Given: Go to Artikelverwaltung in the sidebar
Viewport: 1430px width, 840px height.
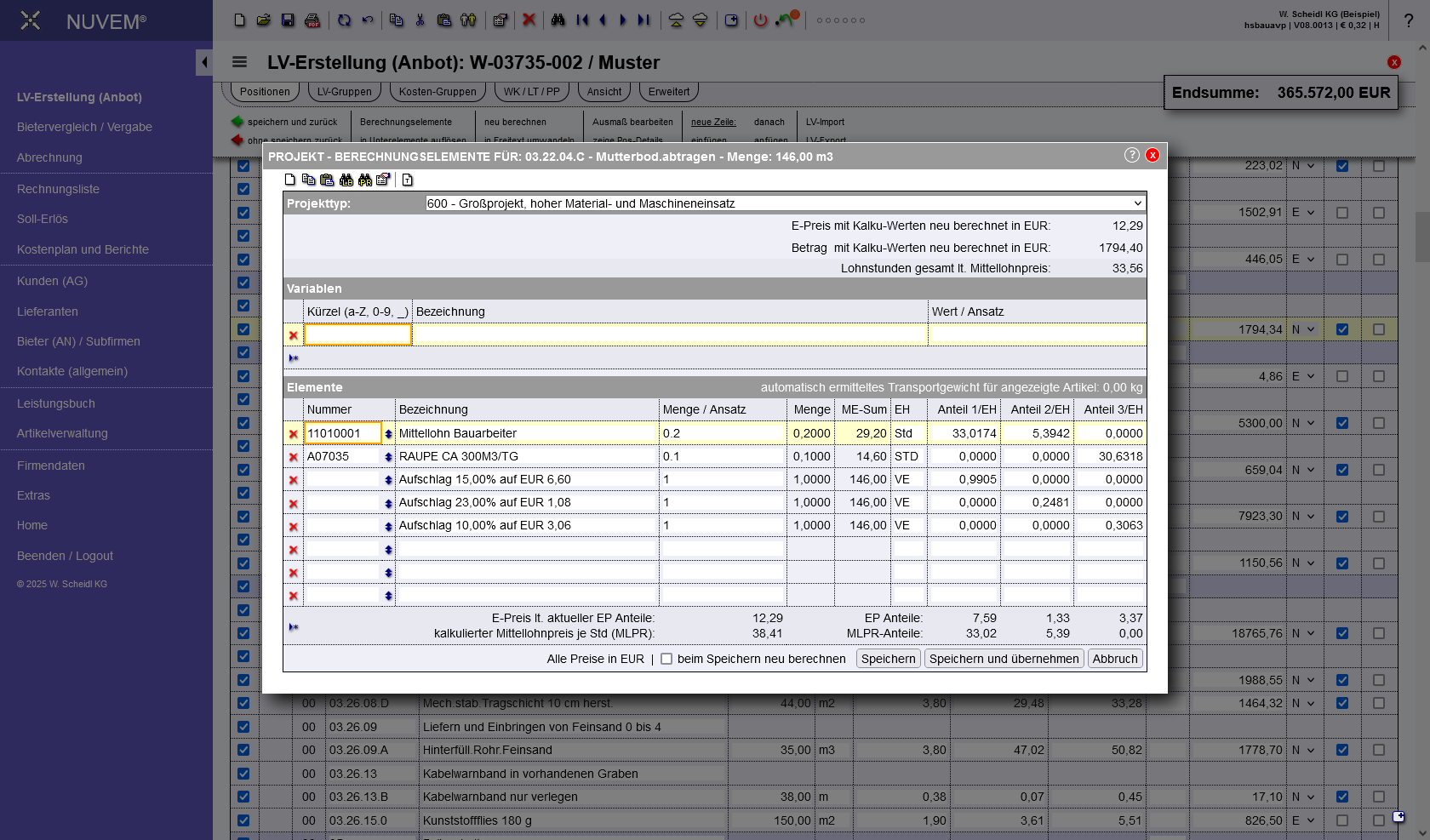Looking at the screenshot, I should coord(62,433).
